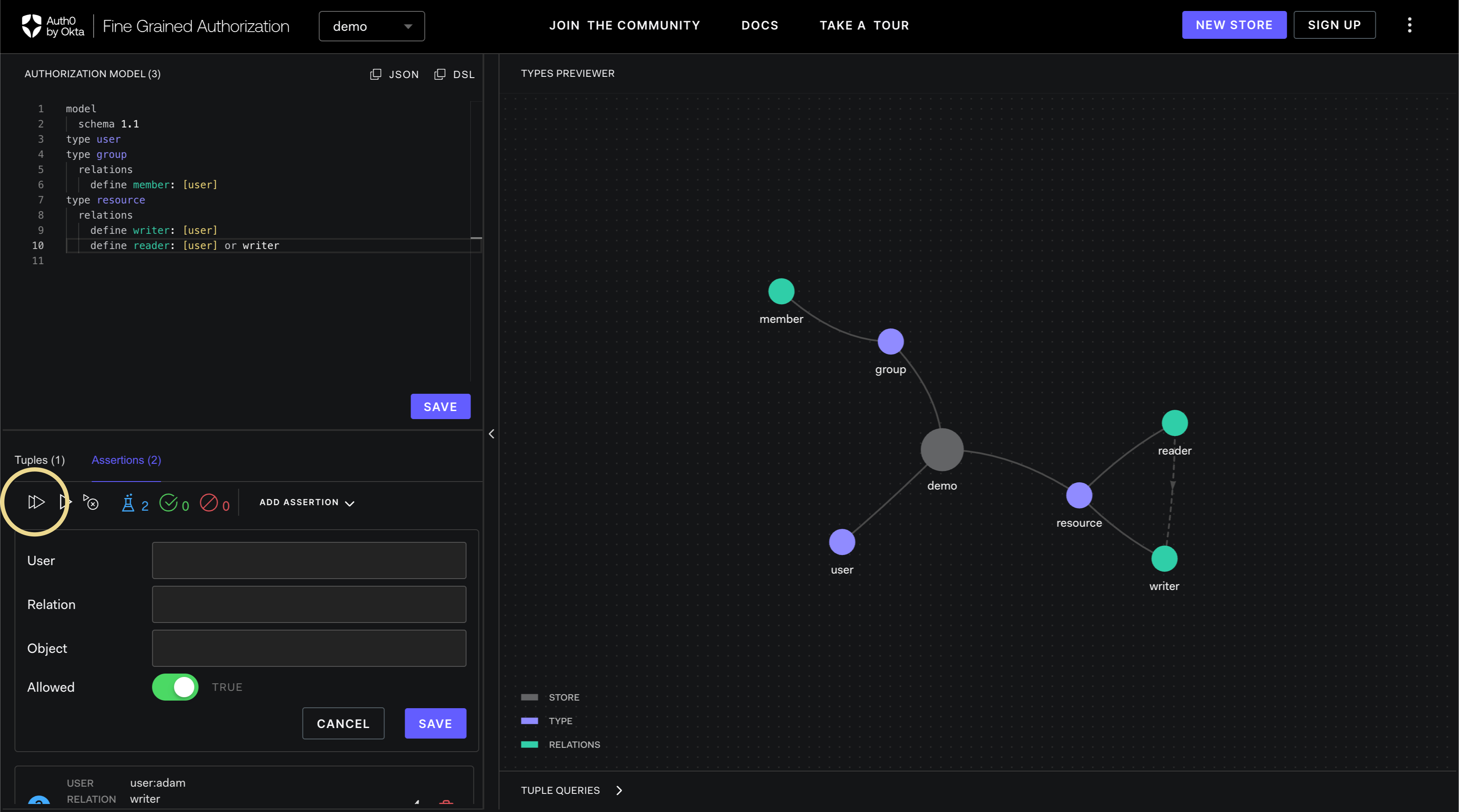
Task: Select the reader relation node
Action: pyautogui.click(x=1175, y=423)
